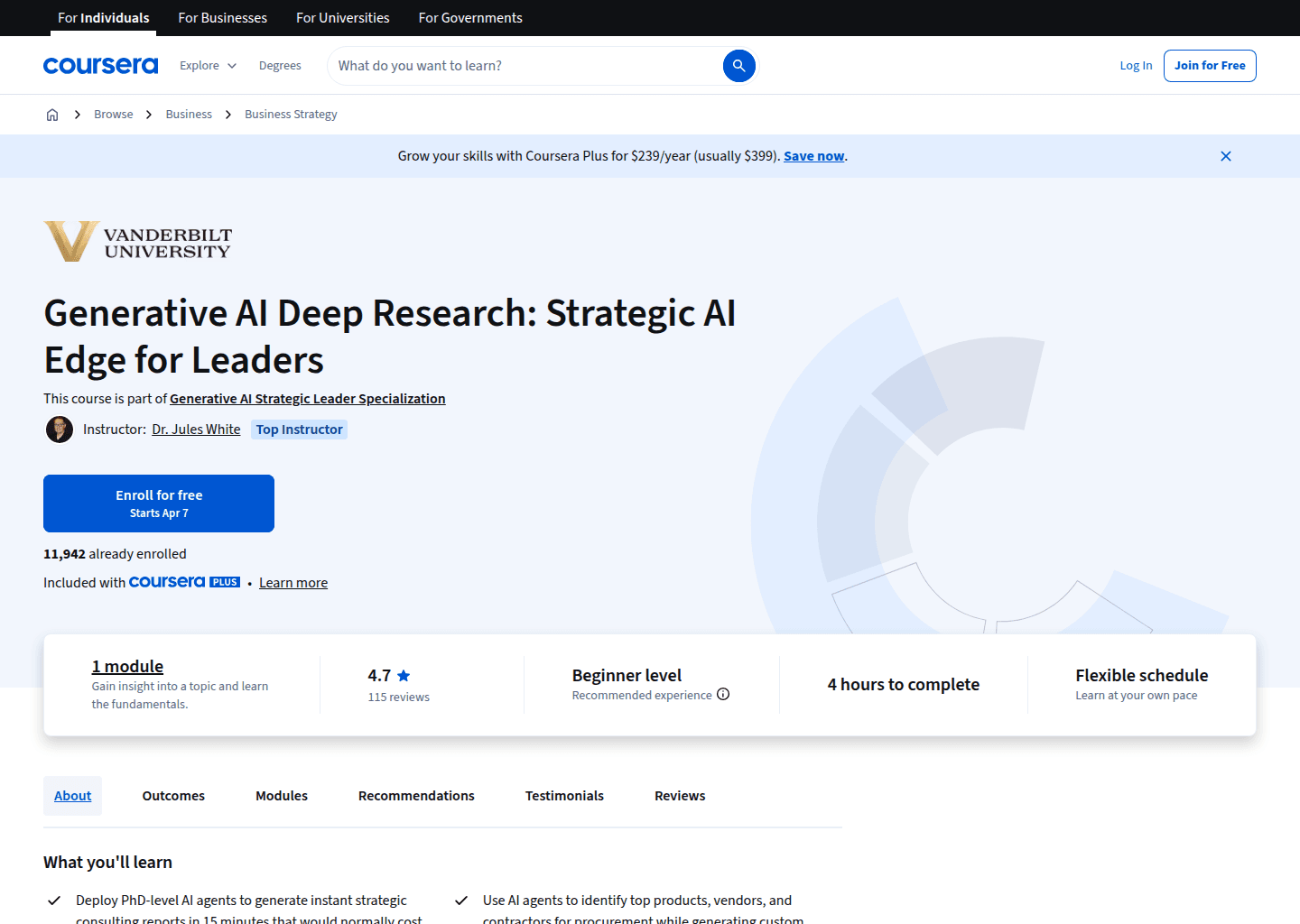The width and height of the screenshot is (1300, 924).
Task: Click the home breadcrumb icon
Action: click(51, 114)
